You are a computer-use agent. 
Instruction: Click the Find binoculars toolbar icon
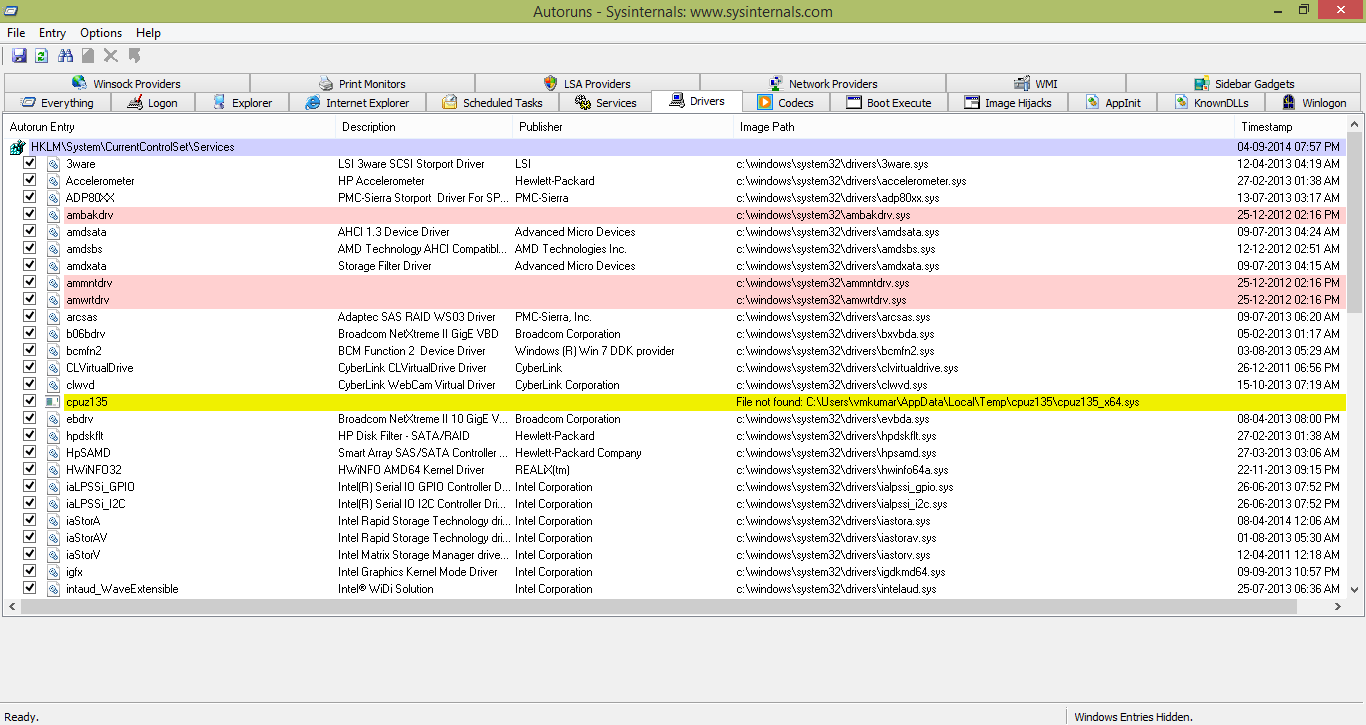coord(66,56)
